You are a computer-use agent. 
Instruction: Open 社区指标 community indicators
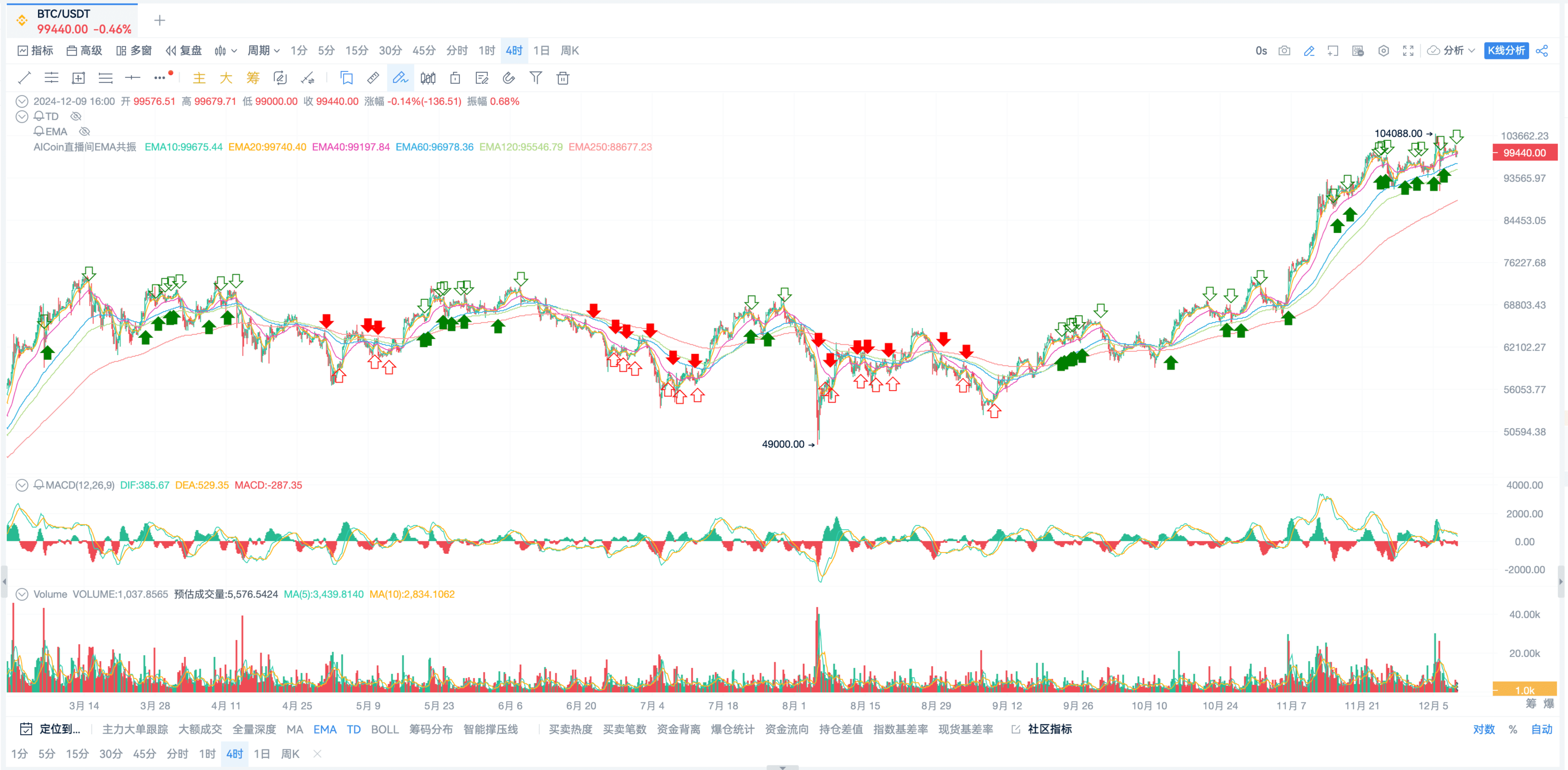point(1042,729)
